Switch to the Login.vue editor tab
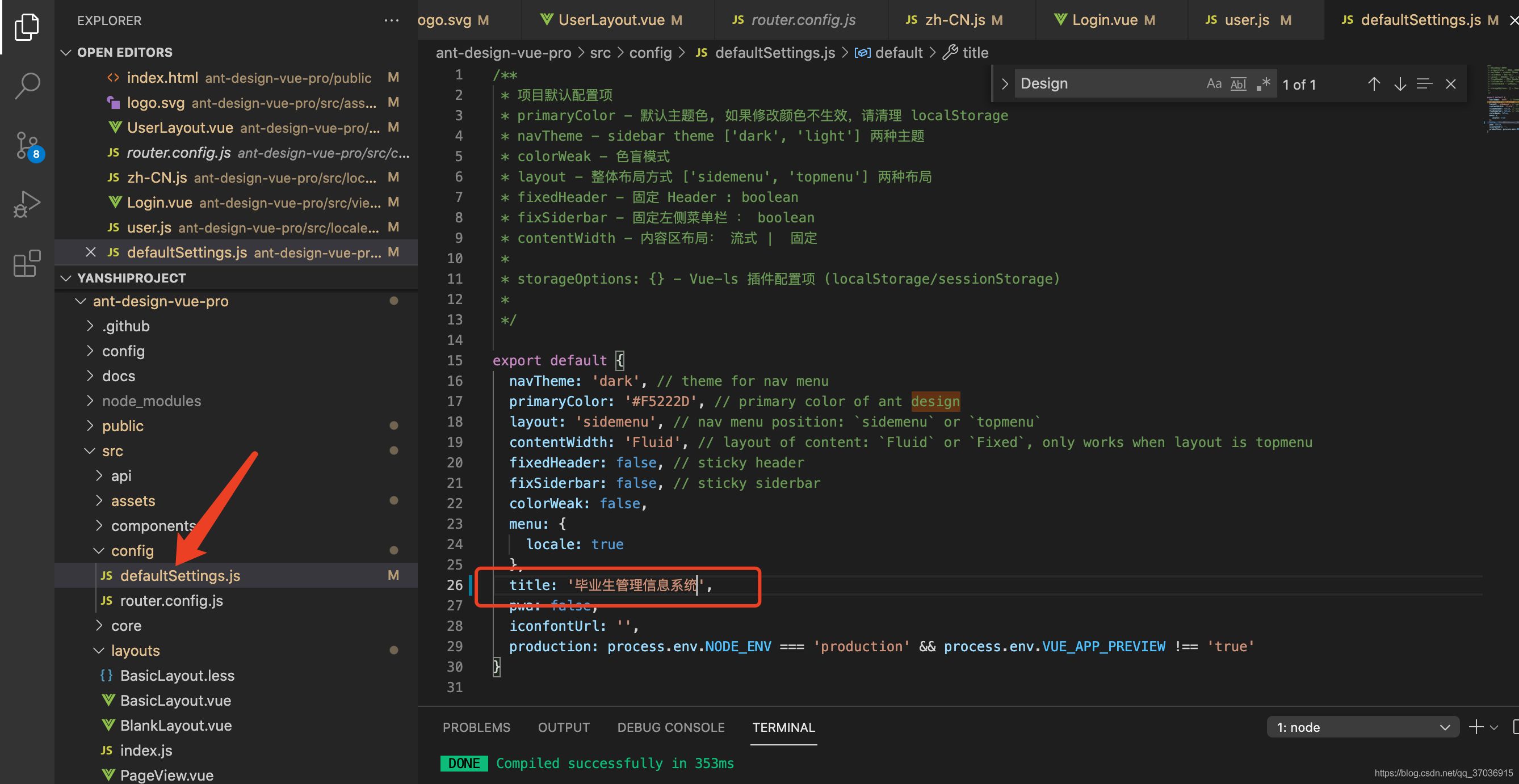The height and width of the screenshot is (784, 1519). click(x=1104, y=20)
